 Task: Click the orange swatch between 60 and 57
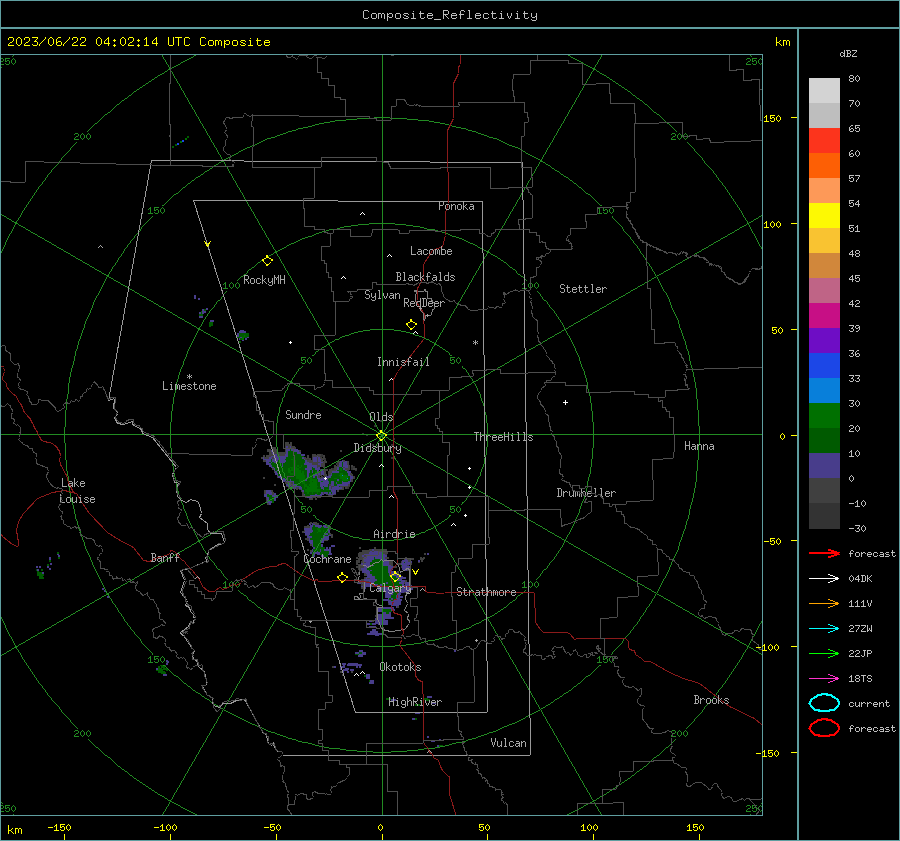[824, 166]
